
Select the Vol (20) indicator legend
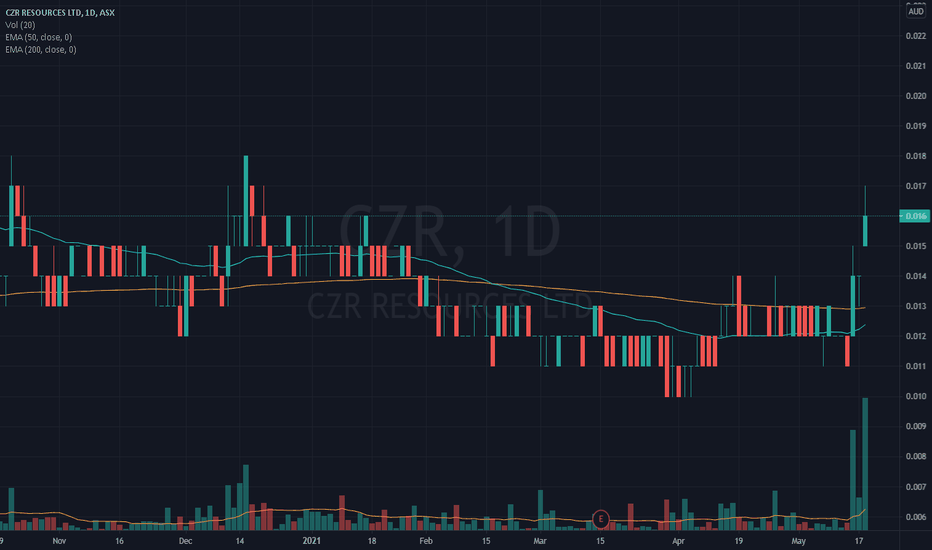pyautogui.click(x=20, y=25)
